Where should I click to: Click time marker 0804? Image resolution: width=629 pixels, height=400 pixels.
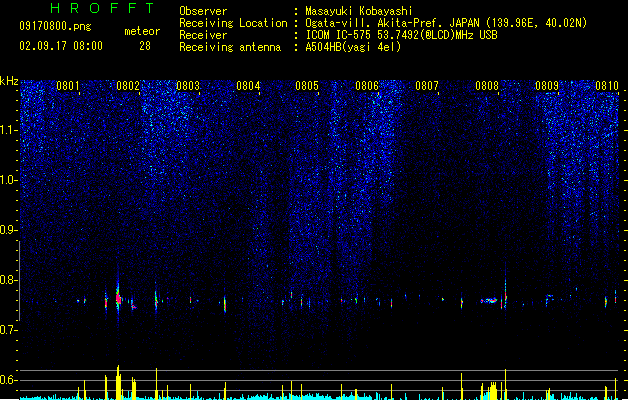tap(248, 86)
